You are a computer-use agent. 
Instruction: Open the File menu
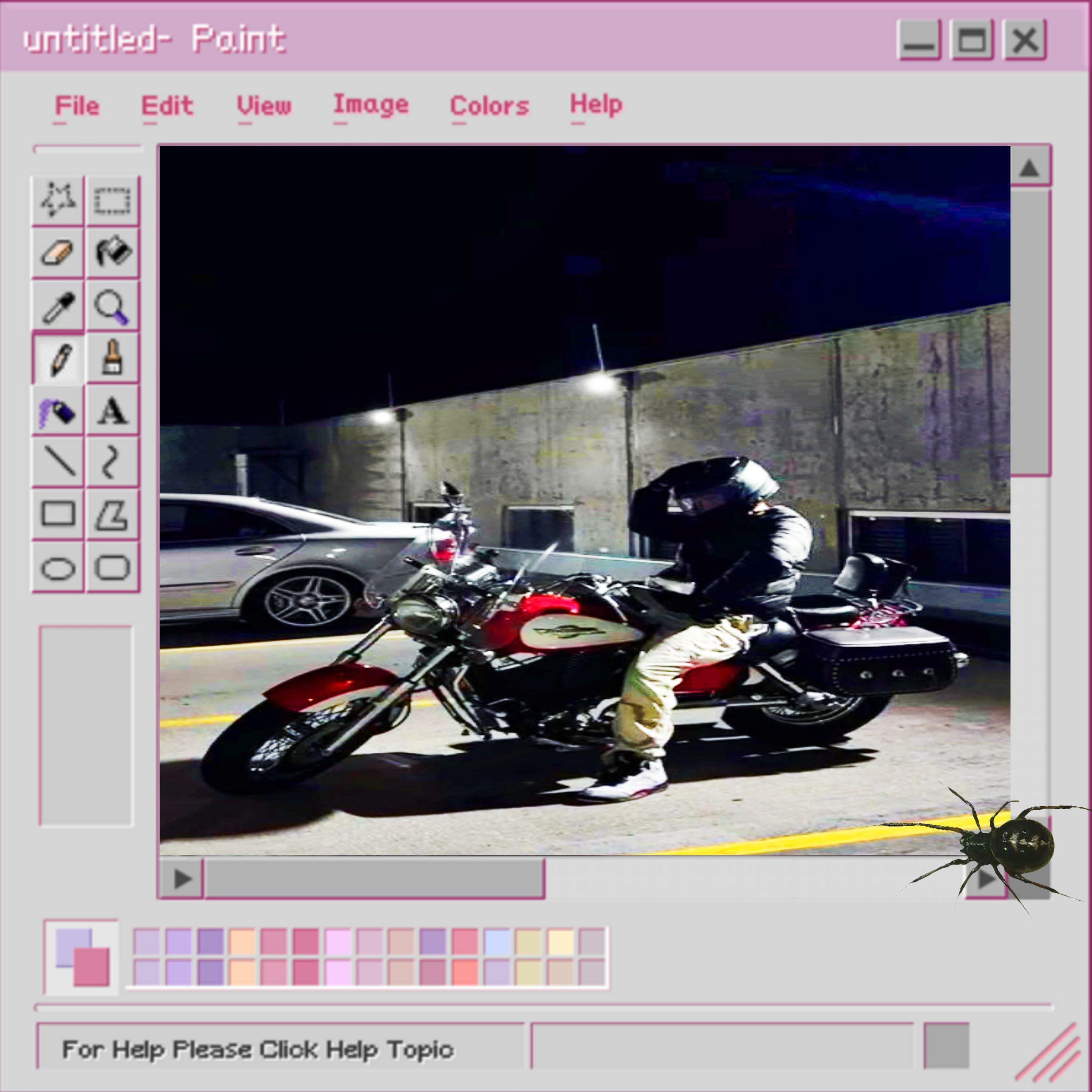pos(77,106)
